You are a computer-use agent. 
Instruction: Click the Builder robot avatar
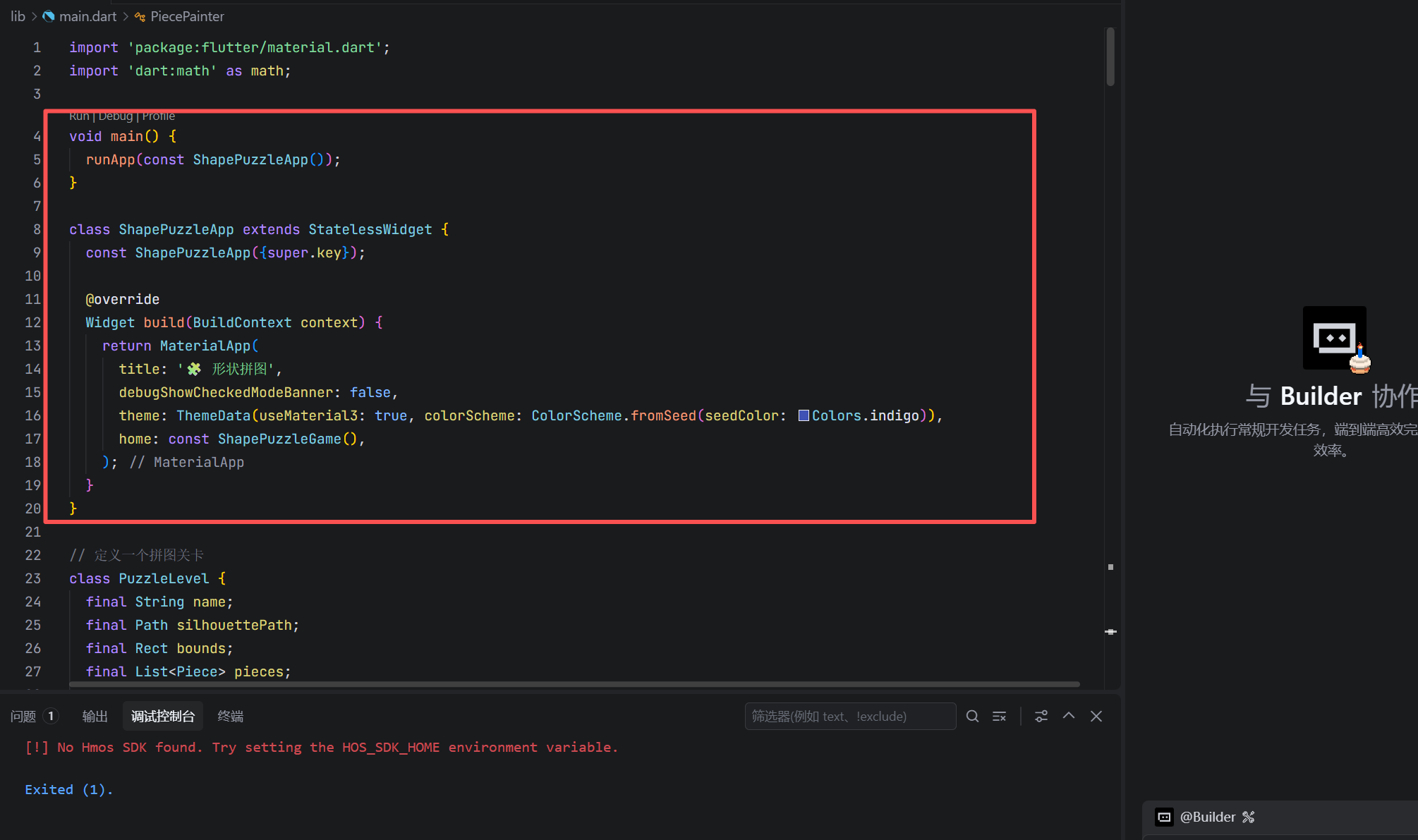click(x=1334, y=338)
